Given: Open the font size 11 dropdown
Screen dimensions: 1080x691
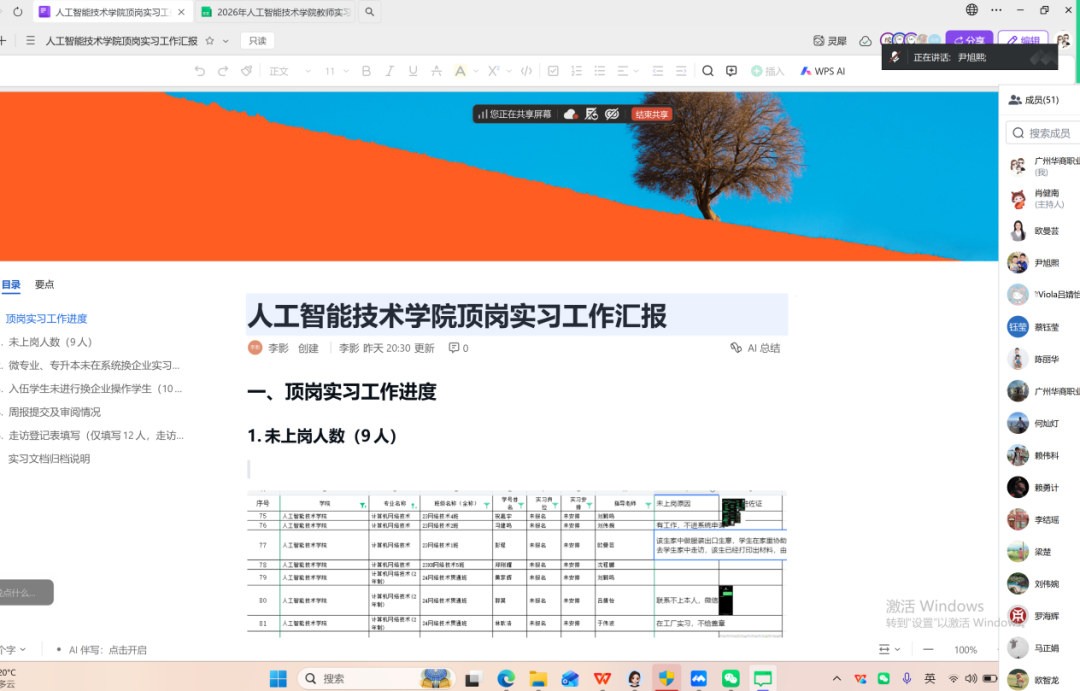Looking at the screenshot, I should [337, 71].
